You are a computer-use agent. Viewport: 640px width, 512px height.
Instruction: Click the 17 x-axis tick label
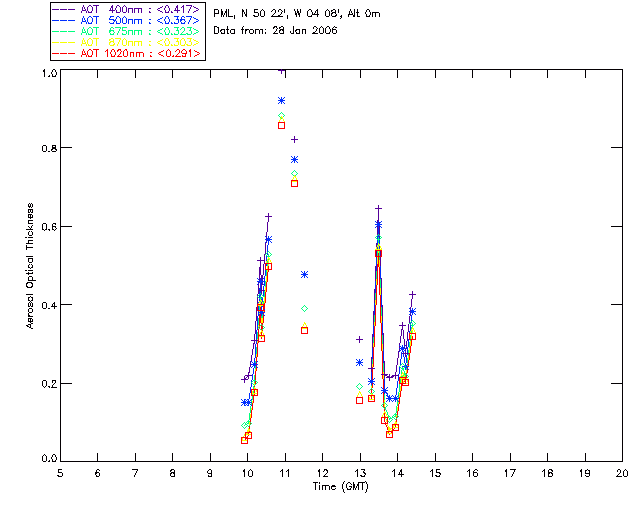[x=510, y=473]
